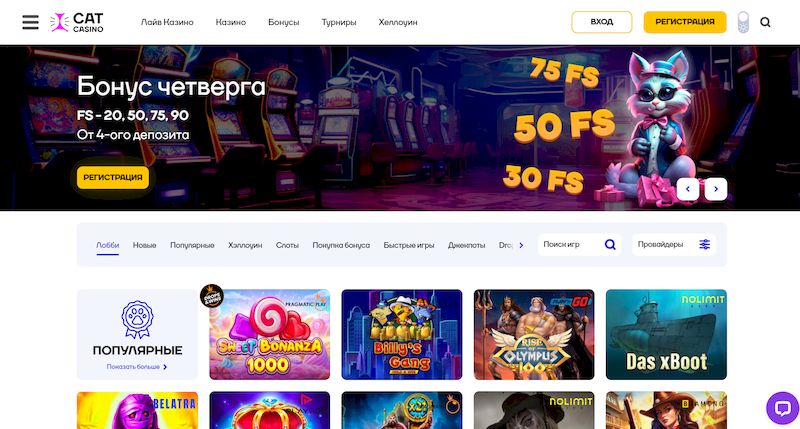Viewport: 800px width, 429px height.
Task: Switch to the Слоты tab
Action: (x=287, y=245)
